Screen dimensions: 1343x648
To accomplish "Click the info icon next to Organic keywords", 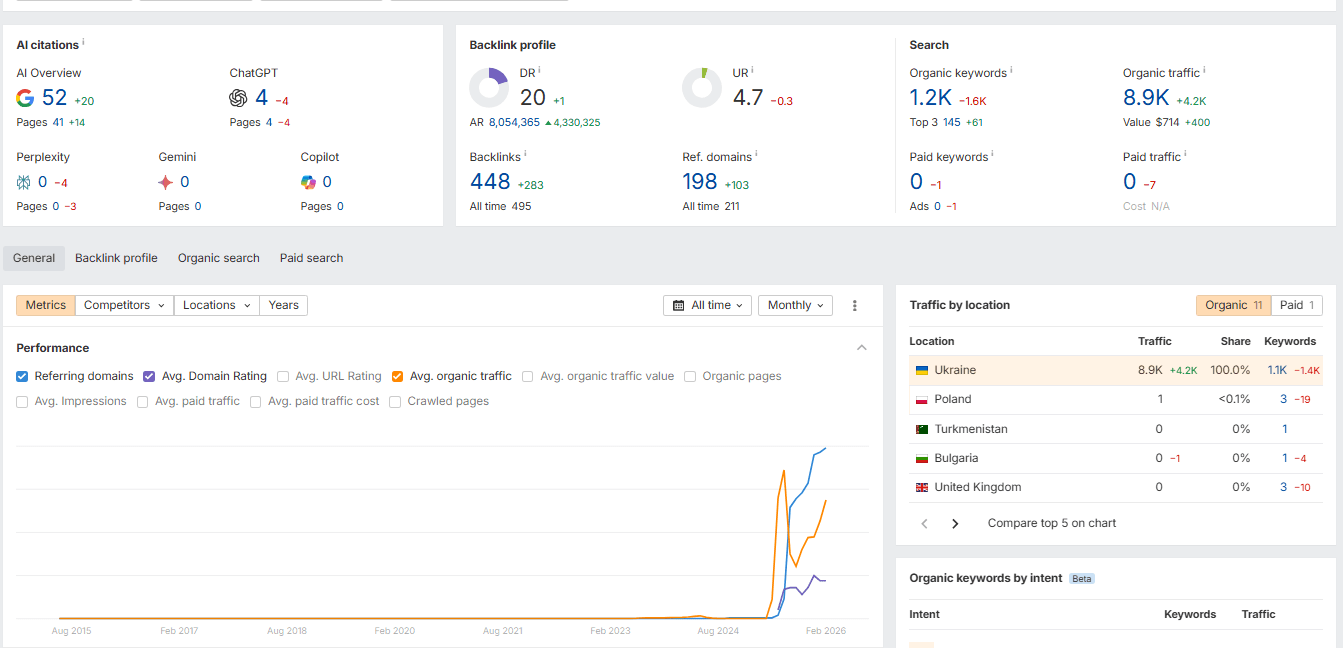I will (1011, 71).
